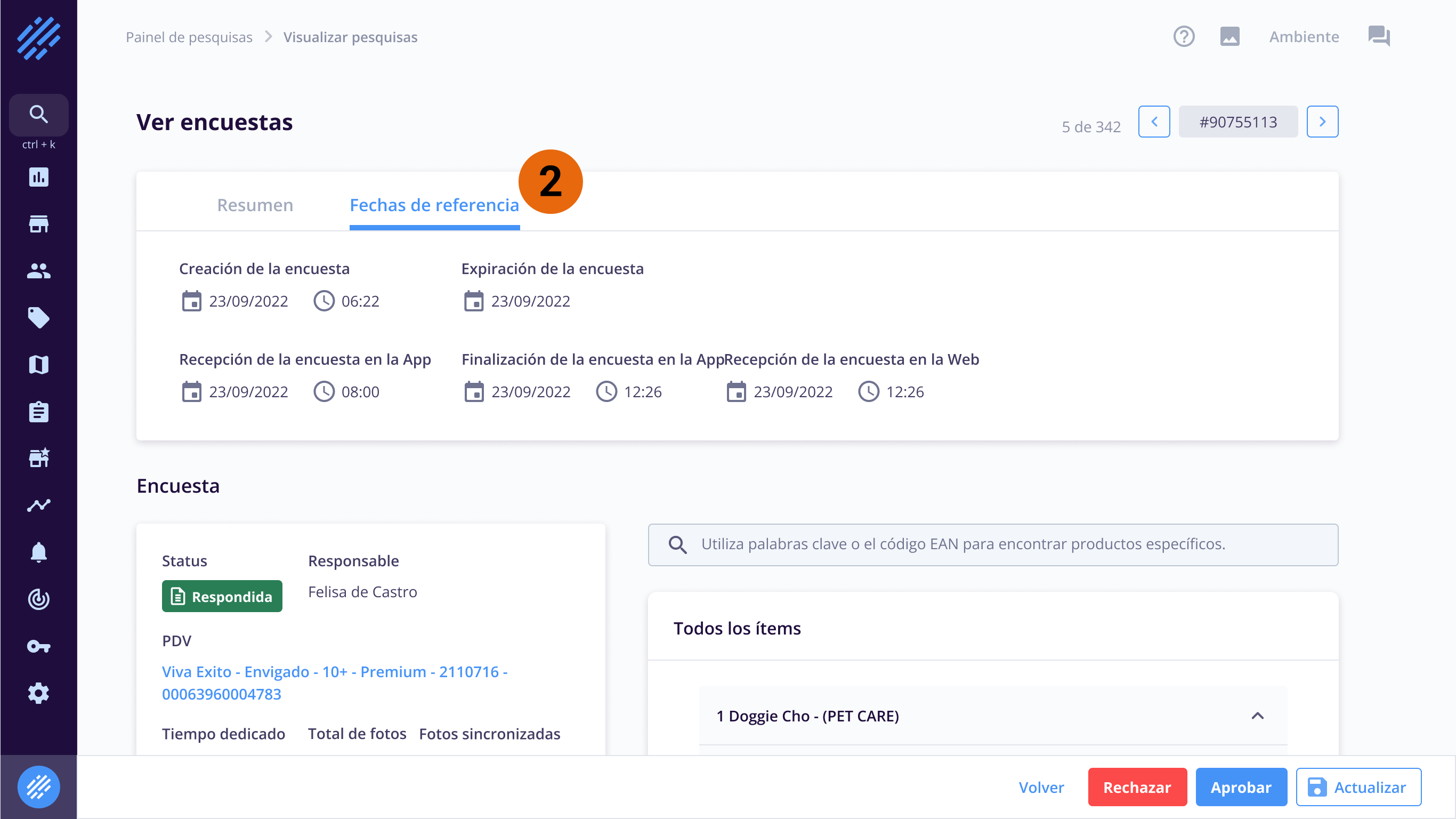The image size is (1456, 819).
Task: Click the Aprobar button
Action: 1241,787
